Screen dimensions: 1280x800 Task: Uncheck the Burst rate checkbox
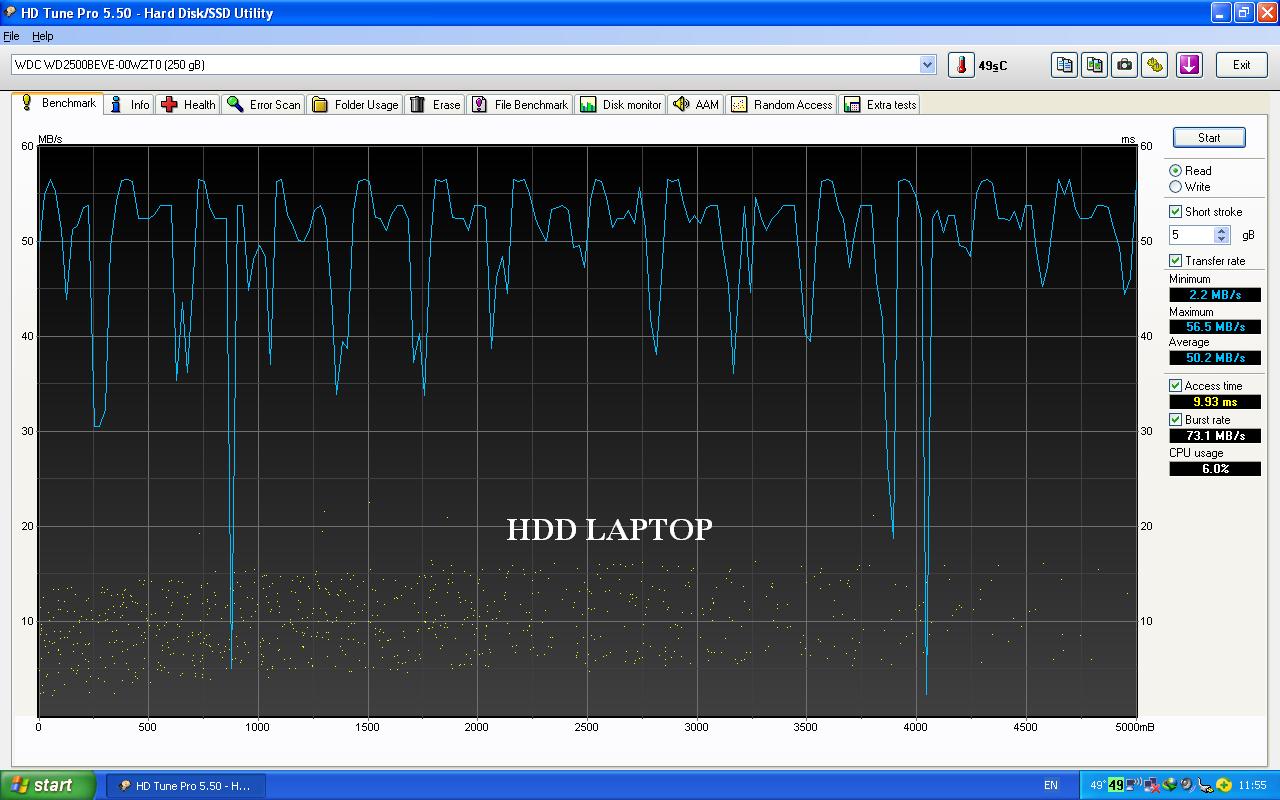click(x=1176, y=420)
